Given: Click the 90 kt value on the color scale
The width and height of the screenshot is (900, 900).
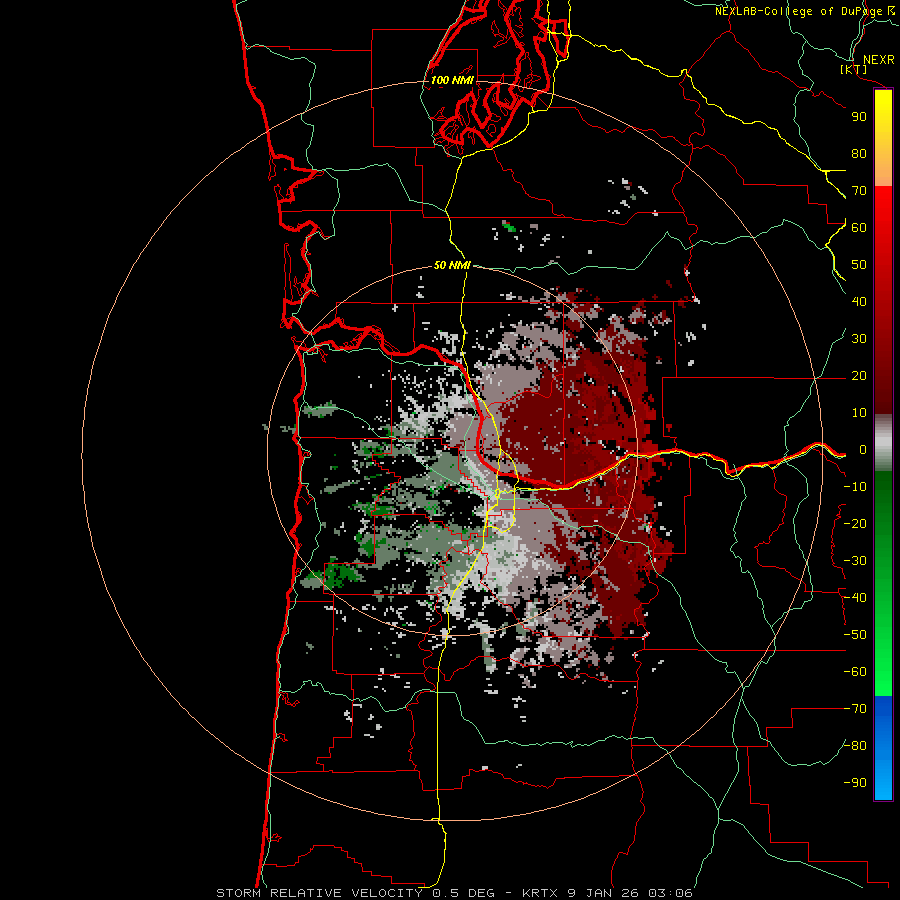Looking at the screenshot, I should pos(859,117).
